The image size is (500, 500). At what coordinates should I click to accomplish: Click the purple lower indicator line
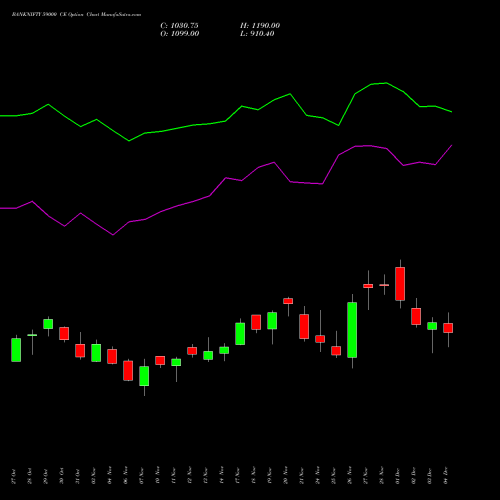[226, 178]
